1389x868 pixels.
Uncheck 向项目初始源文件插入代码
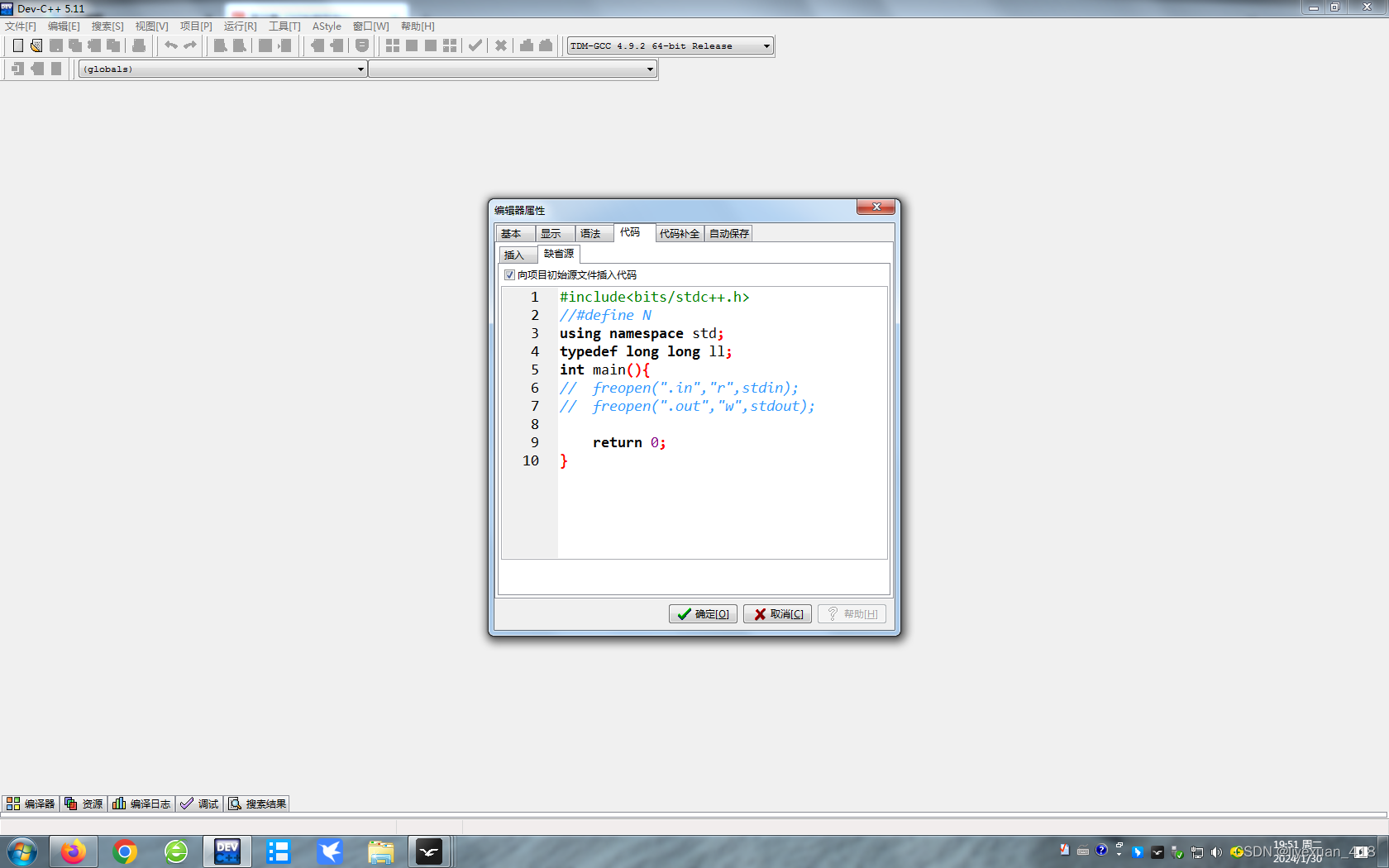509,274
